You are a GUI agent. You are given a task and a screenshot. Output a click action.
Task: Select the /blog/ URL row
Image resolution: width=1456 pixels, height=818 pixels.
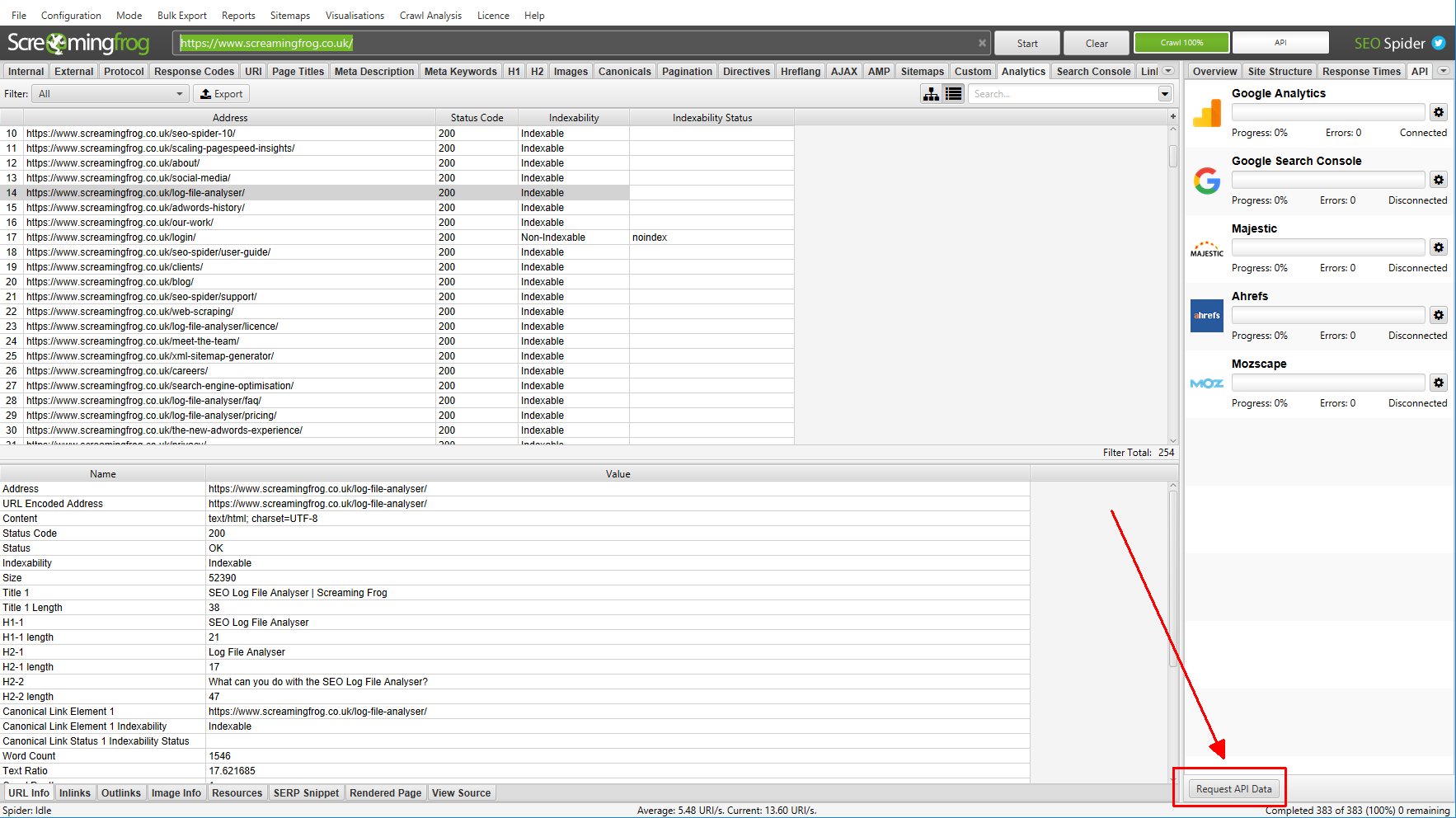point(397,282)
